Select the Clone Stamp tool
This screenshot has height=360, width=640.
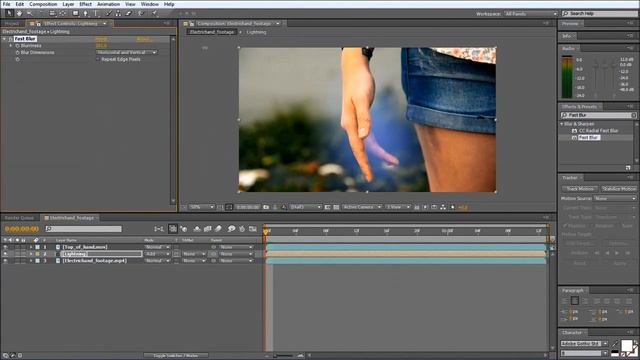point(118,13)
